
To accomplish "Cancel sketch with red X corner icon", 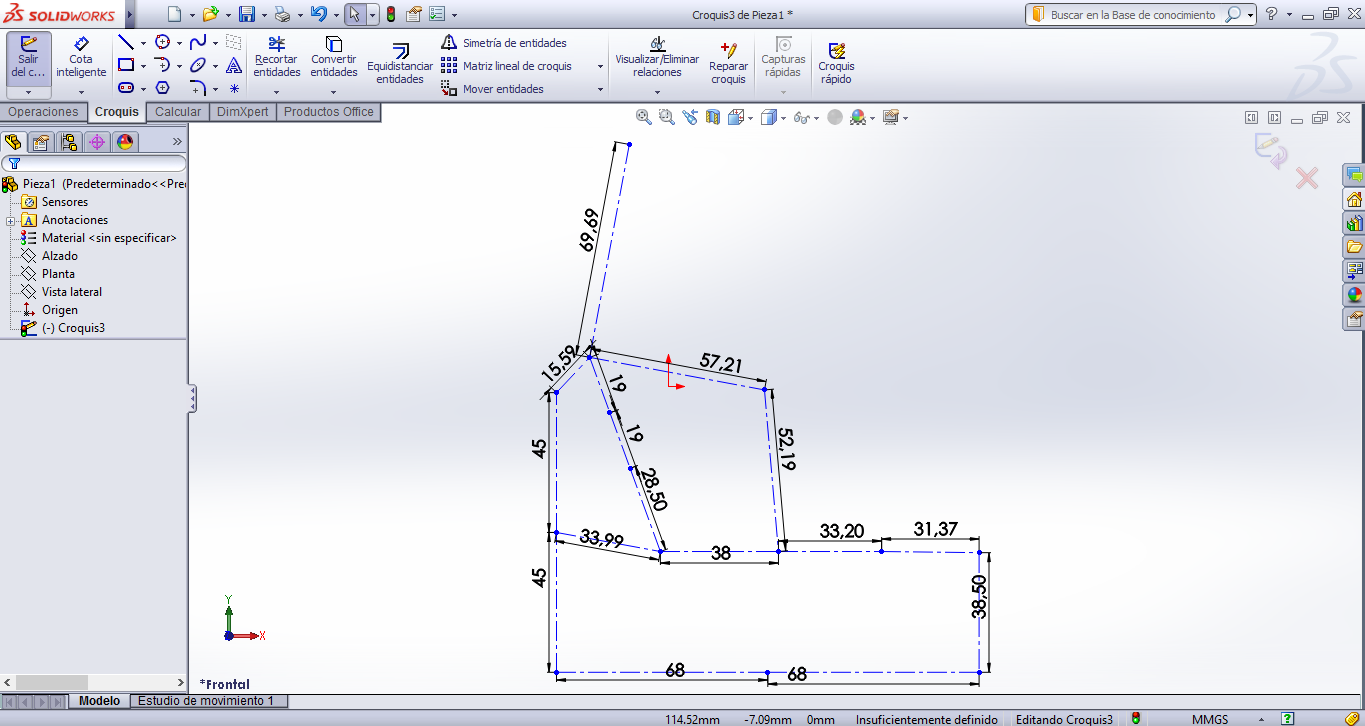I will coord(1307,178).
